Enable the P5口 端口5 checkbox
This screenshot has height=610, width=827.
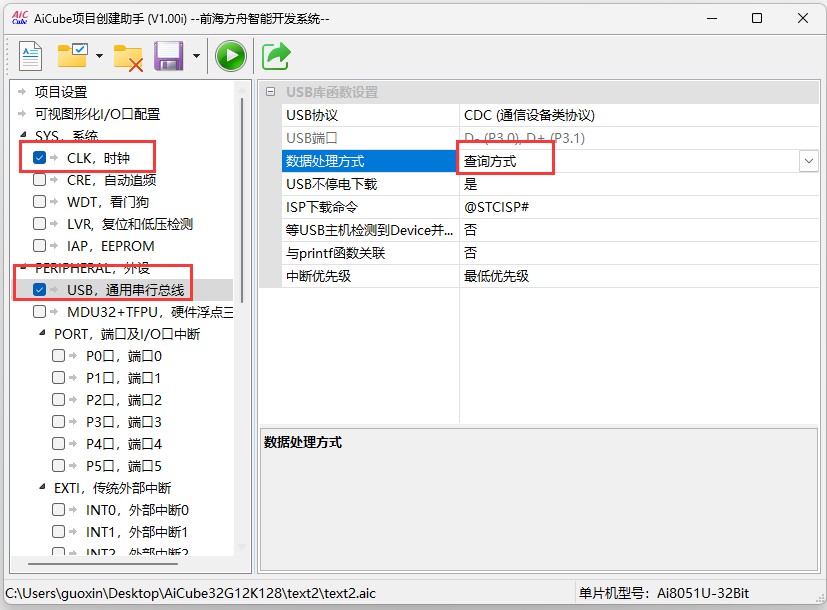(x=59, y=466)
